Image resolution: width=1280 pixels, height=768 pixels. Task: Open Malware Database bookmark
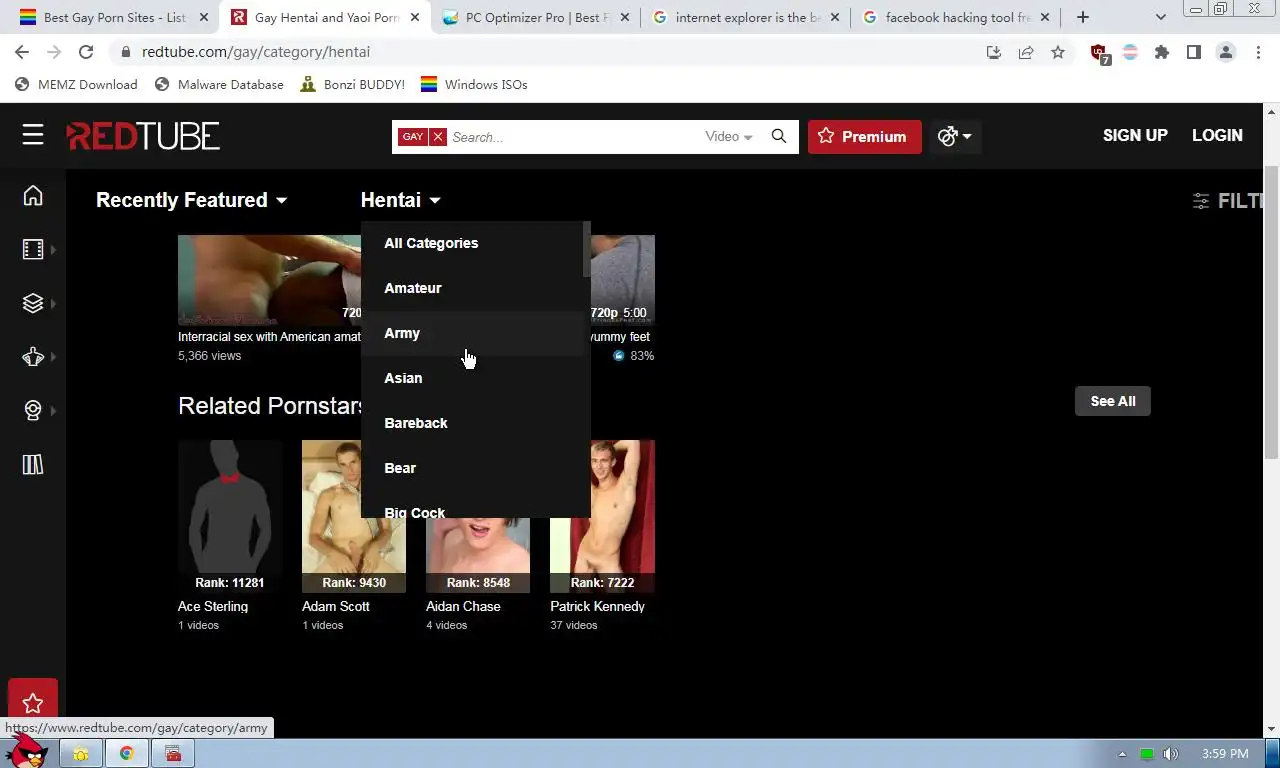[x=219, y=84]
